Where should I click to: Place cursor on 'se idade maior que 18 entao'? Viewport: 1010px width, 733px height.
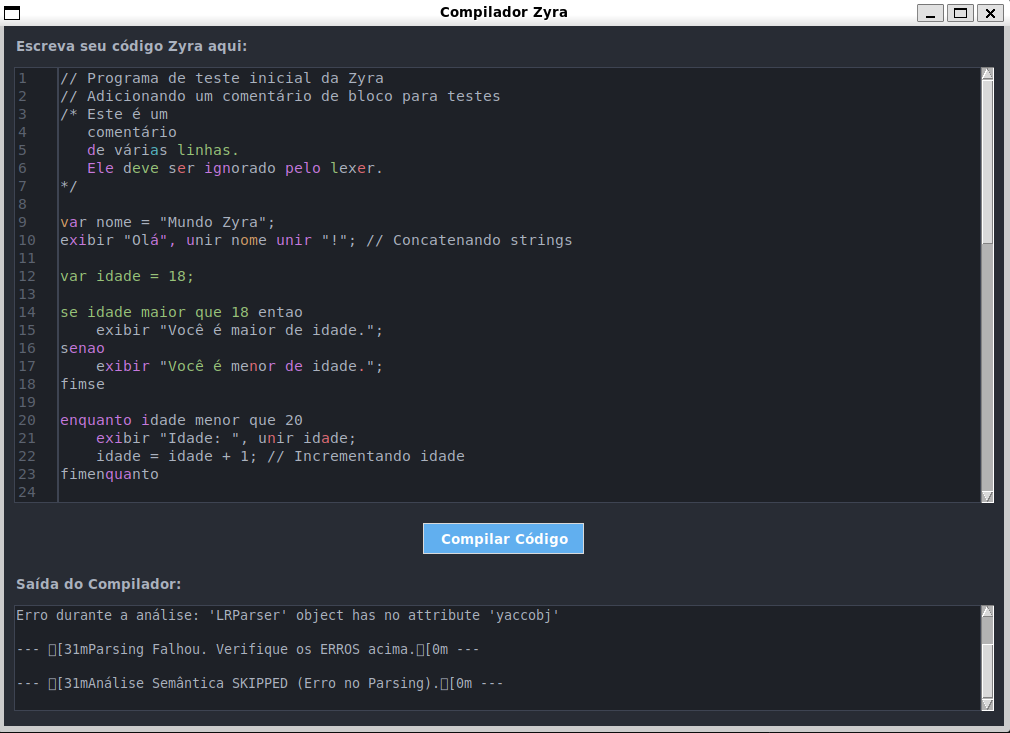coord(181,312)
